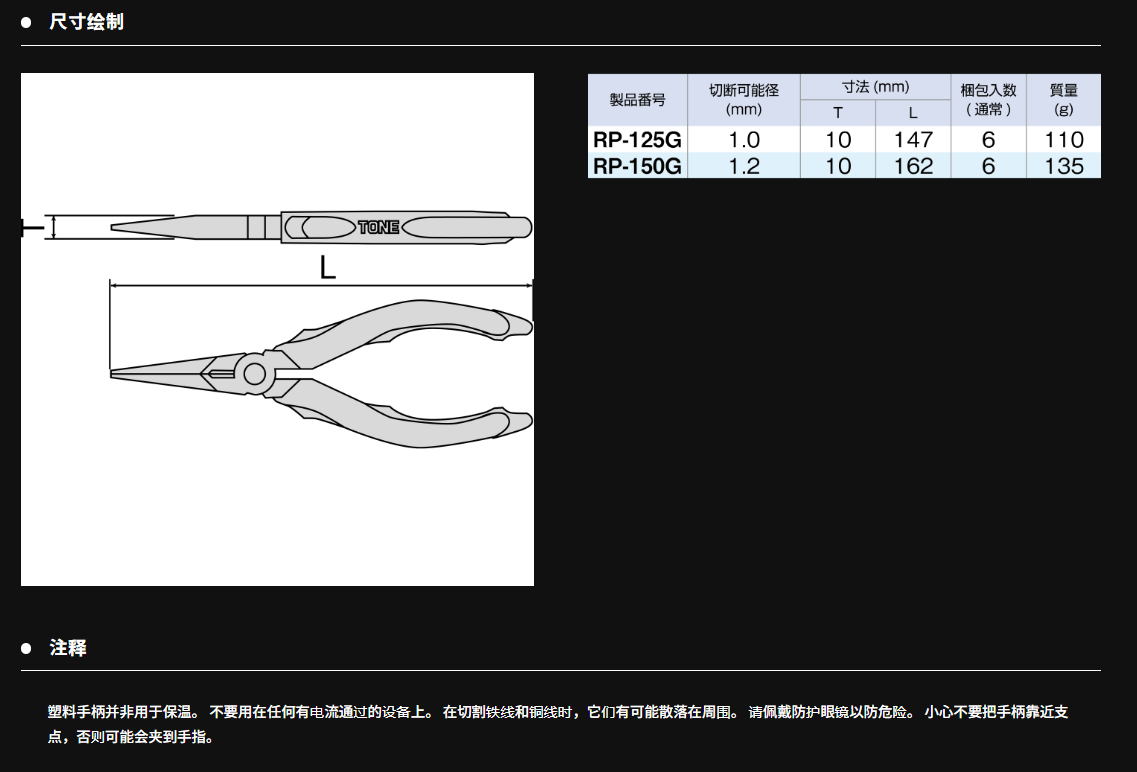This screenshot has width=1137, height=772.
Task: Click the T thickness marker left of the pliers tip
Action: pos(32,228)
